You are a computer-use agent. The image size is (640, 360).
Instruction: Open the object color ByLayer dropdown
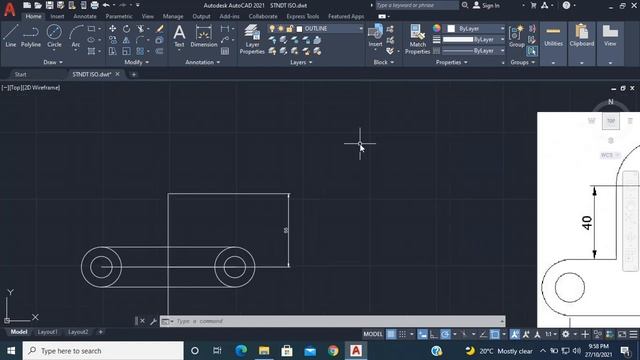click(x=502, y=29)
